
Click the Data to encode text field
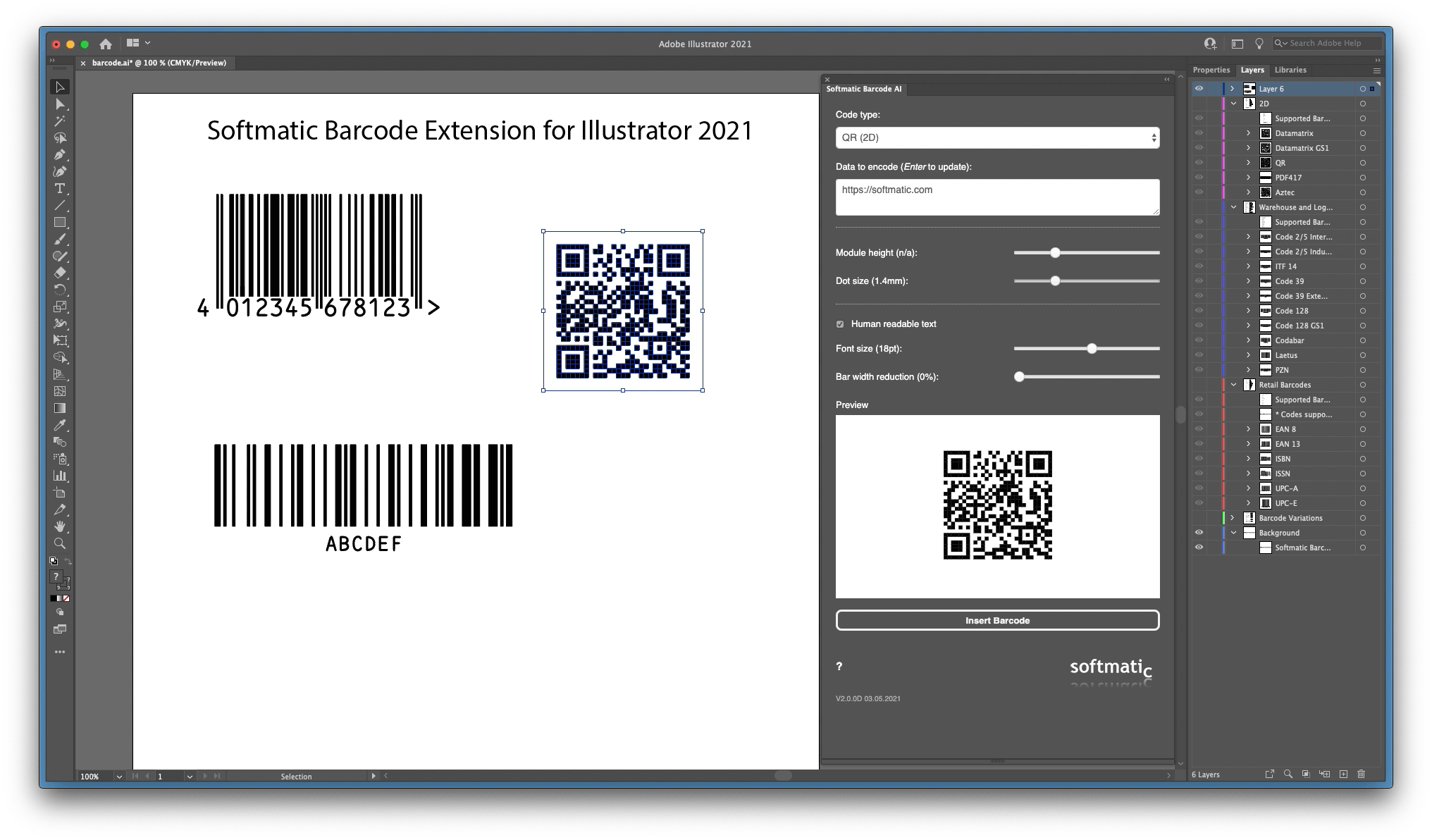click(997, 197)
